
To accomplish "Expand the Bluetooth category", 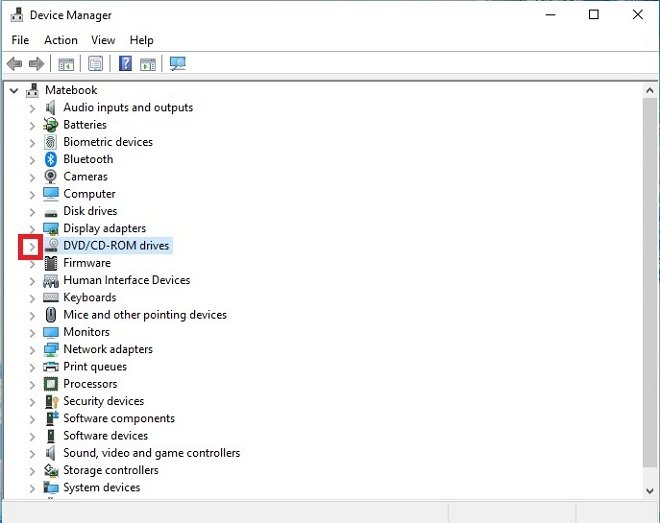I will click(x=32, y=160).
